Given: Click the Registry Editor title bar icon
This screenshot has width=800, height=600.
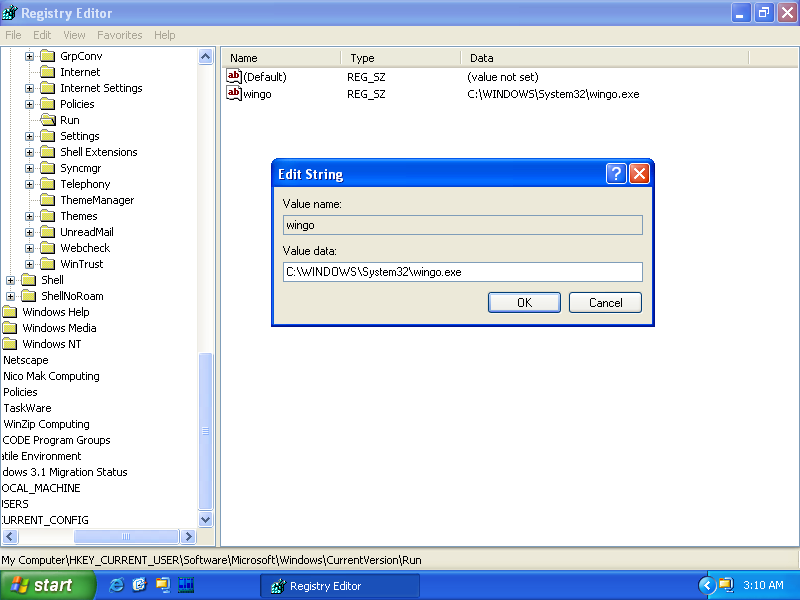Looking at the screenshot, I should 10,13.
